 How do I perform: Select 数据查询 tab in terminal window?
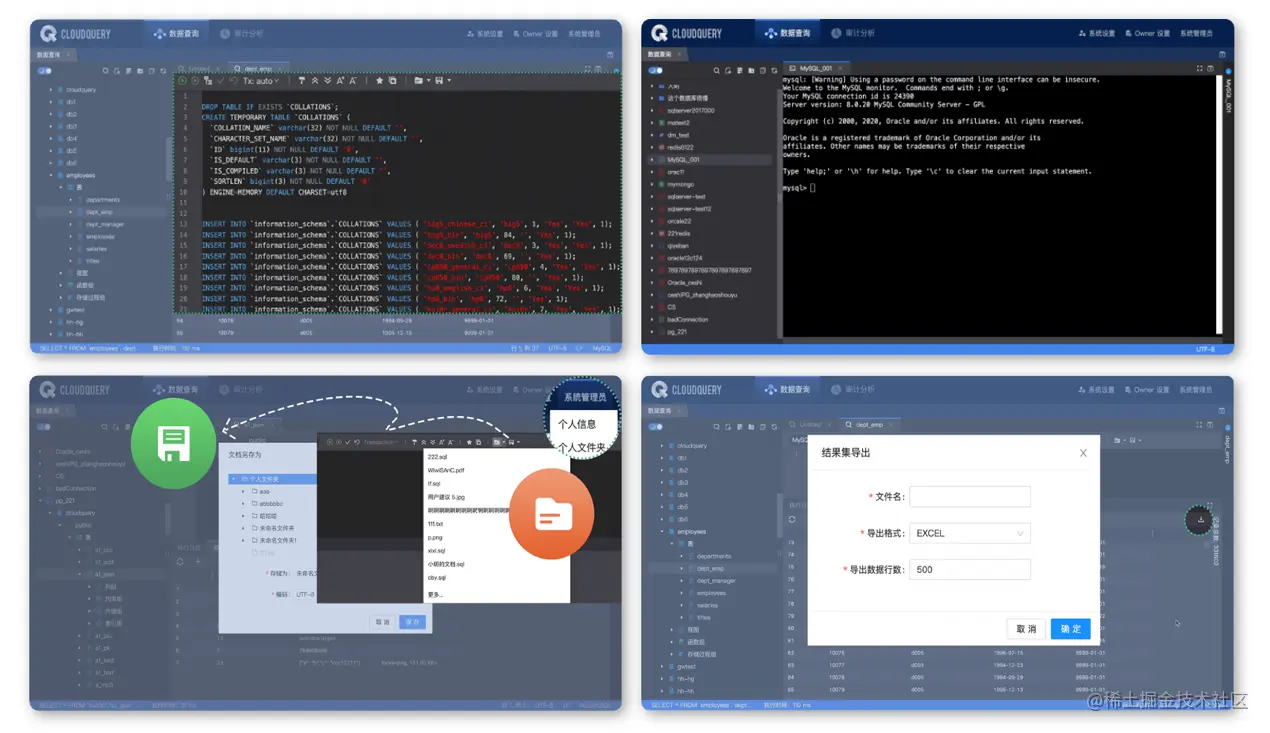(x=788, y=33)
